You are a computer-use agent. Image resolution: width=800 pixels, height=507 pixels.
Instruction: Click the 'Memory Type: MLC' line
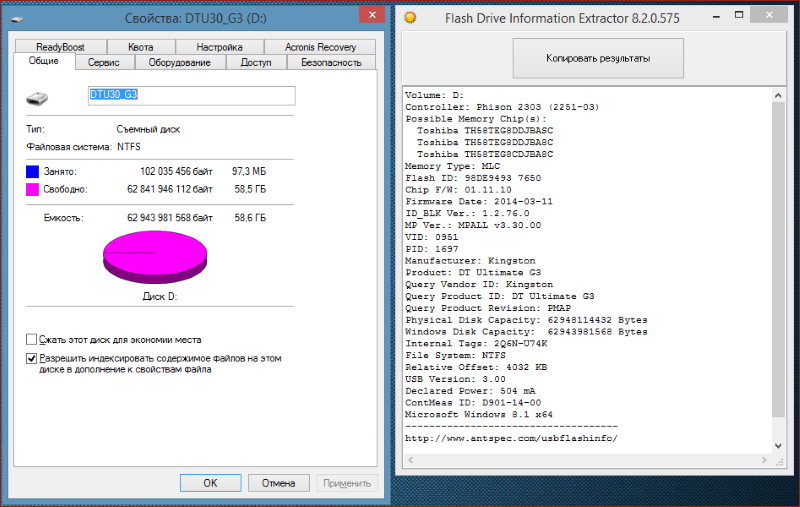(453, 166)
